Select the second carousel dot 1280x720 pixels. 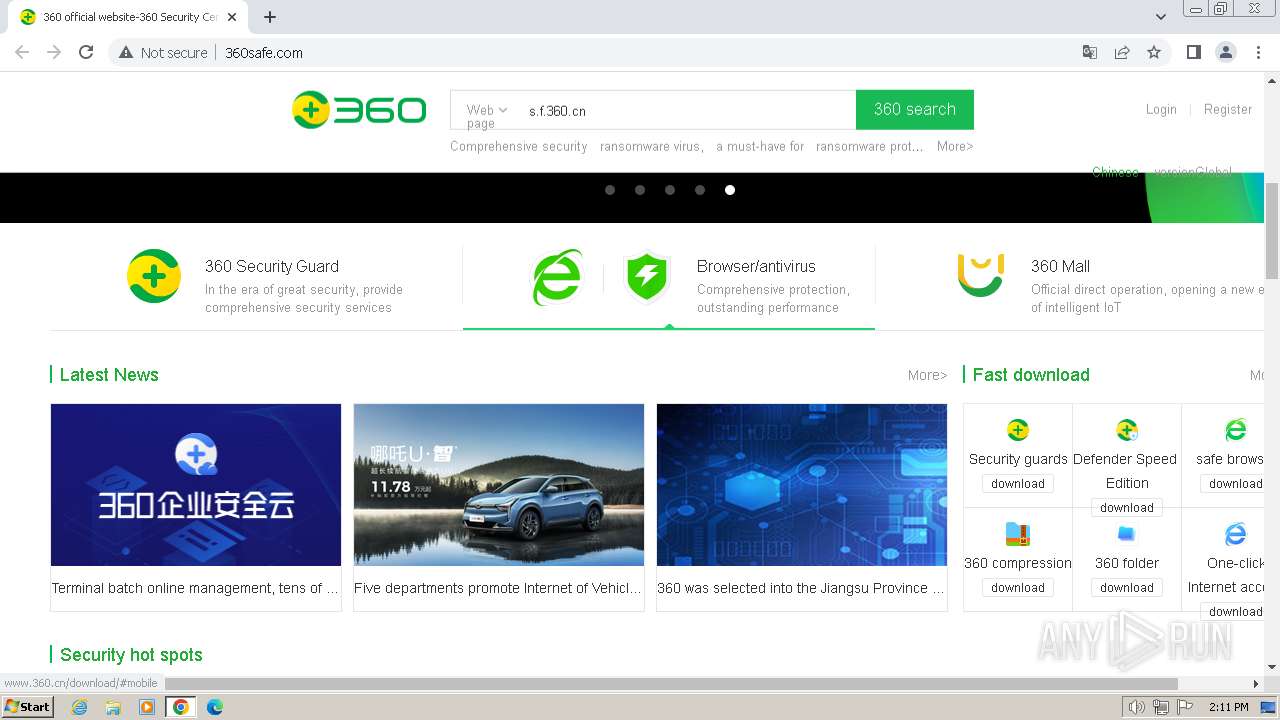640,190
